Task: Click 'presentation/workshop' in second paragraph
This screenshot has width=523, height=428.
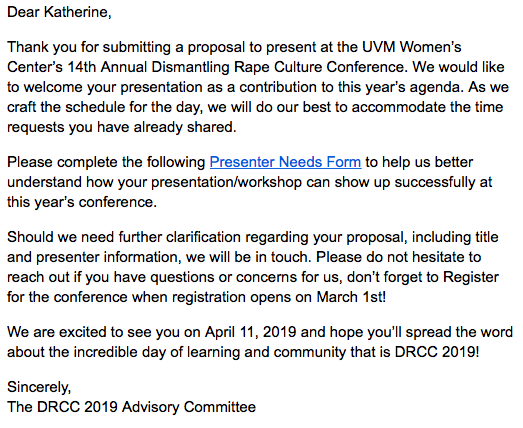Action: [x=226, y=182]
